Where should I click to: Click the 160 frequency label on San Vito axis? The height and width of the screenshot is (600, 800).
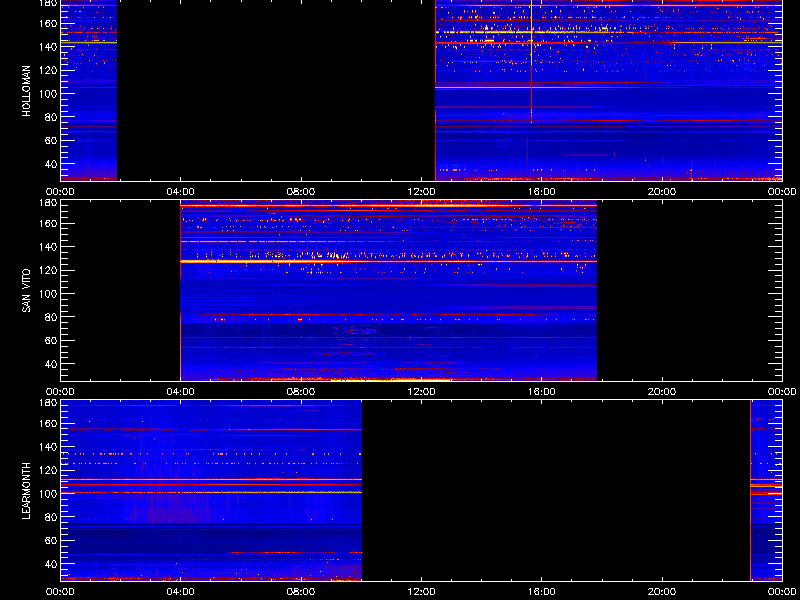pos(47,223)
